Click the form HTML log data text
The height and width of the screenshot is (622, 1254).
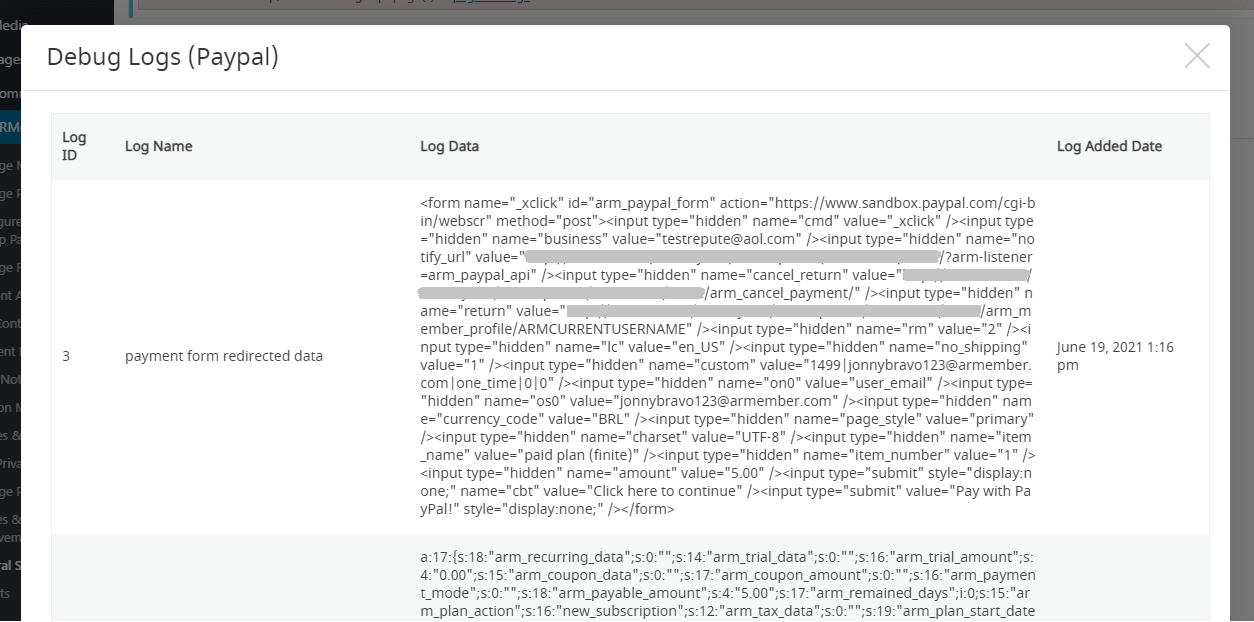727,356
